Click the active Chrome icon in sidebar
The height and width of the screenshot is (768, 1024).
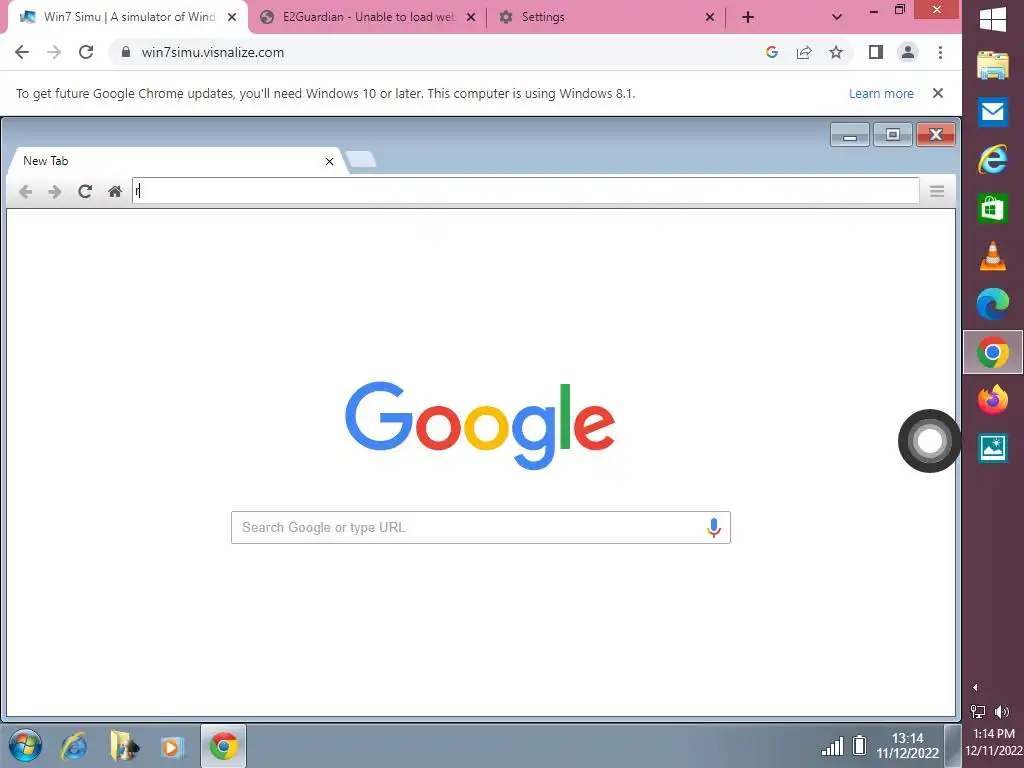[993, 353]
